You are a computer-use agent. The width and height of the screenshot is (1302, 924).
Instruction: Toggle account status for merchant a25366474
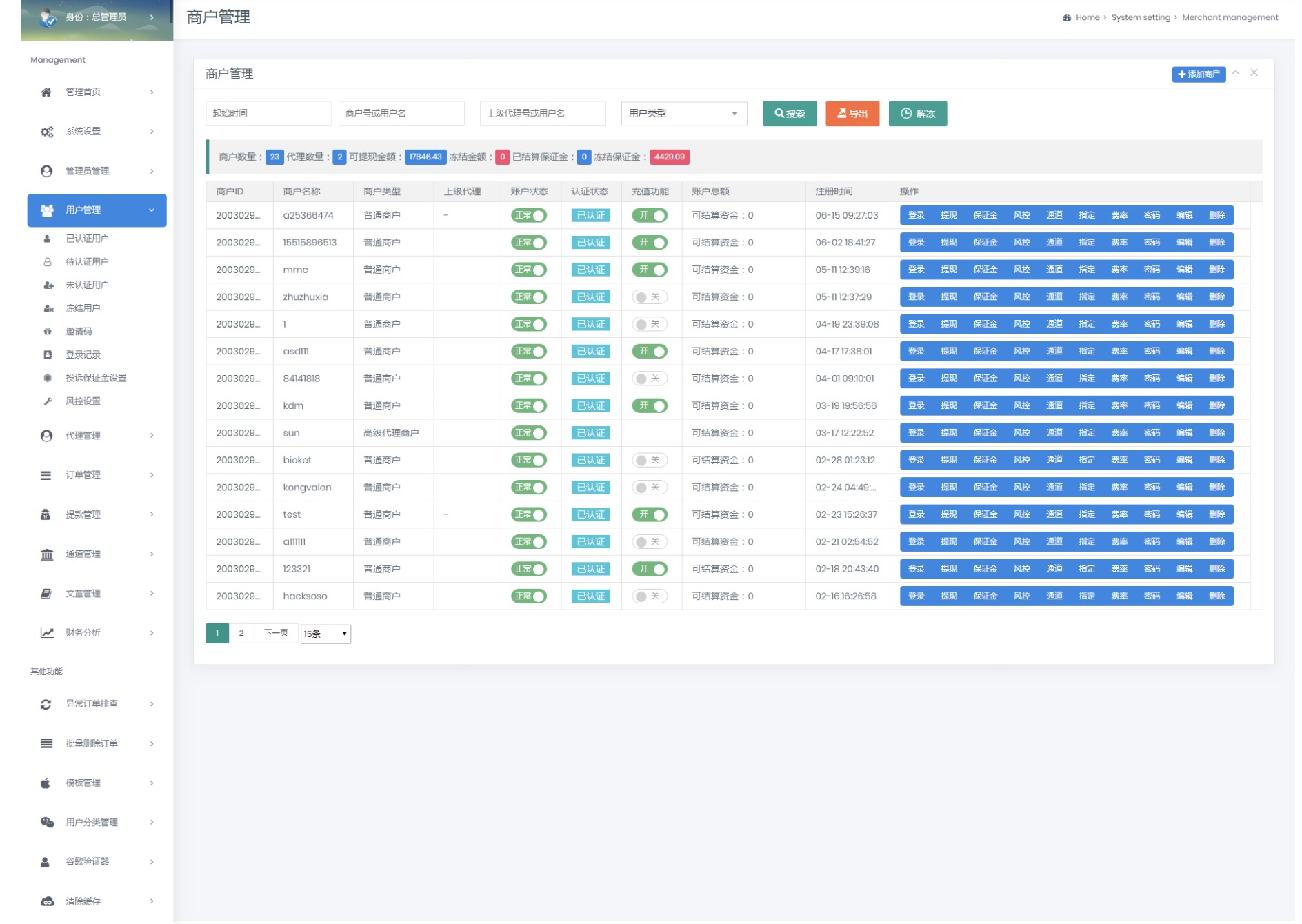[x=529, y=215]
